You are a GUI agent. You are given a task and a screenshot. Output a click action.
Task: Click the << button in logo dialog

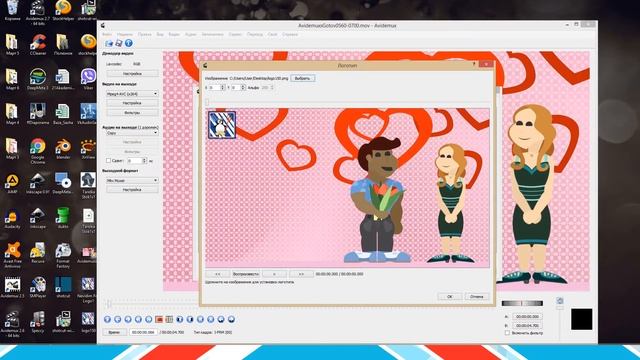tap(218, 274)
